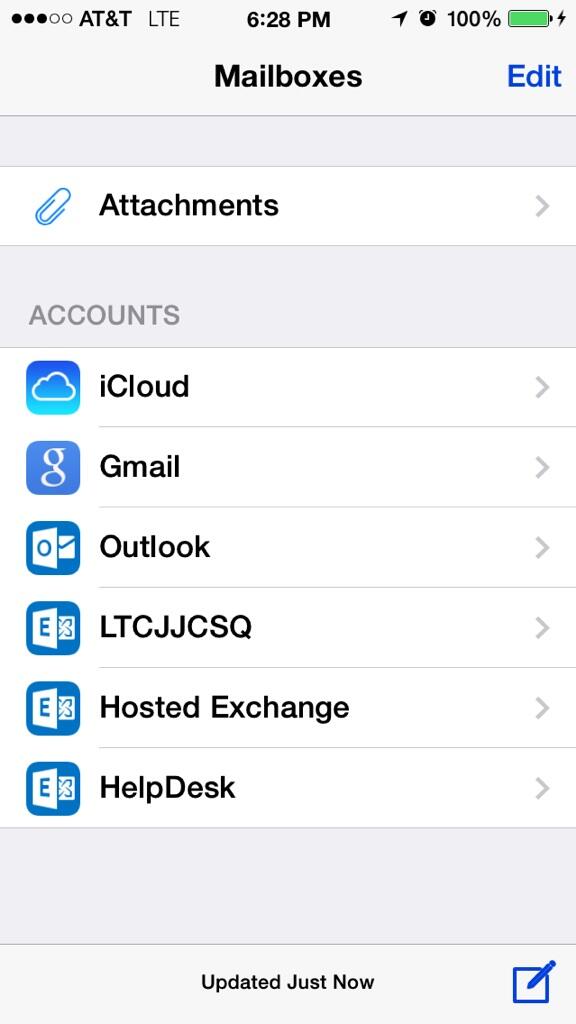This screenshot has width=576, height=1024.
Task: Tap the Exchange icon beside HelpDesk
Action: coord(53,789)
